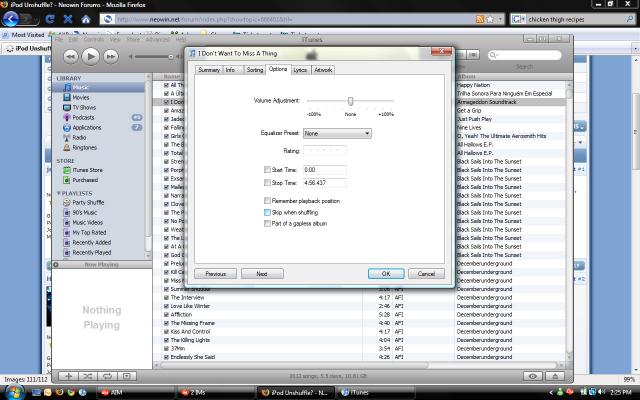This screenshot has height=400, width=640.
Task: Click the iTunes next track button
Action: [x=111, y=56]
